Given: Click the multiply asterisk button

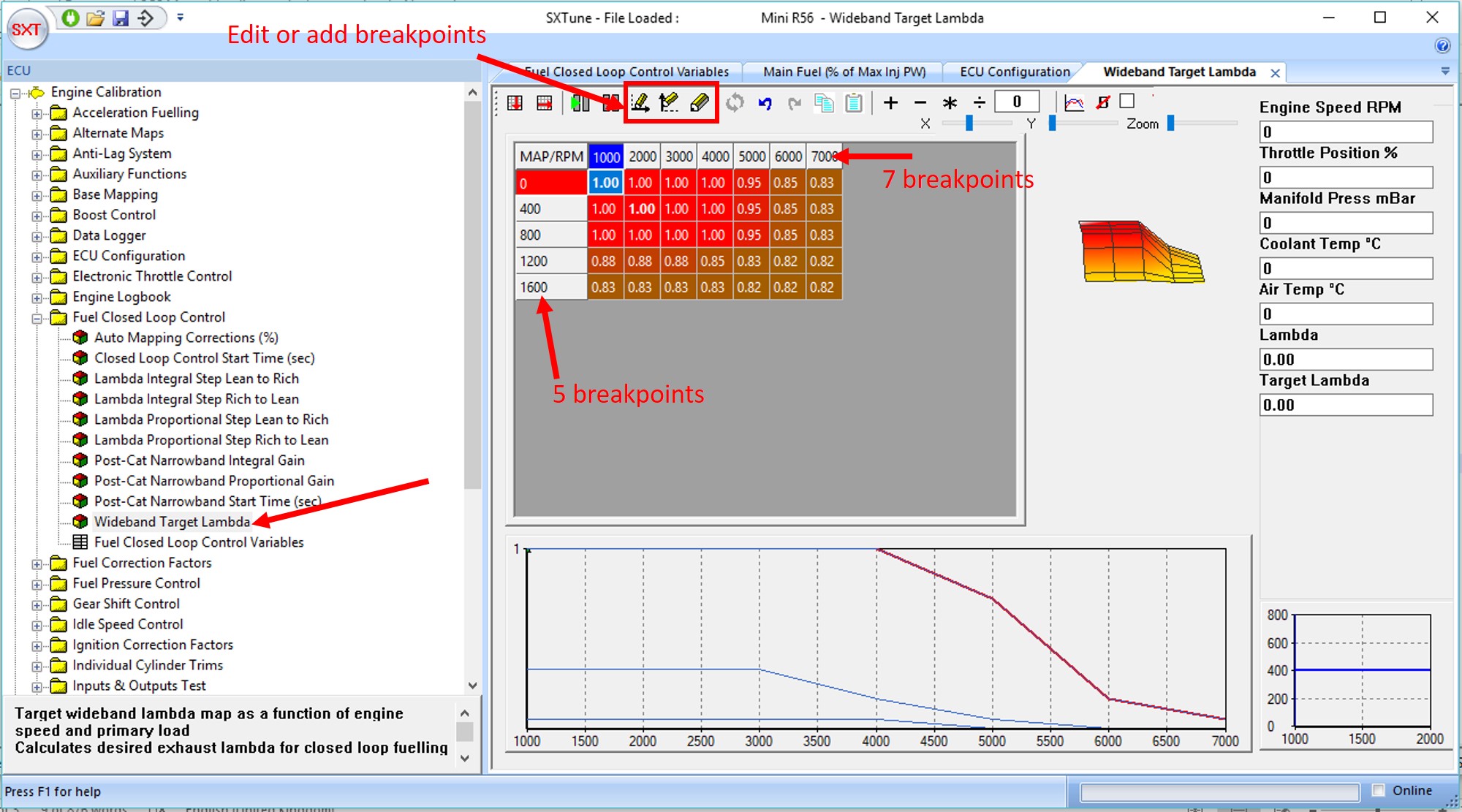Looking at the screenshot, I should coord(950,103).
